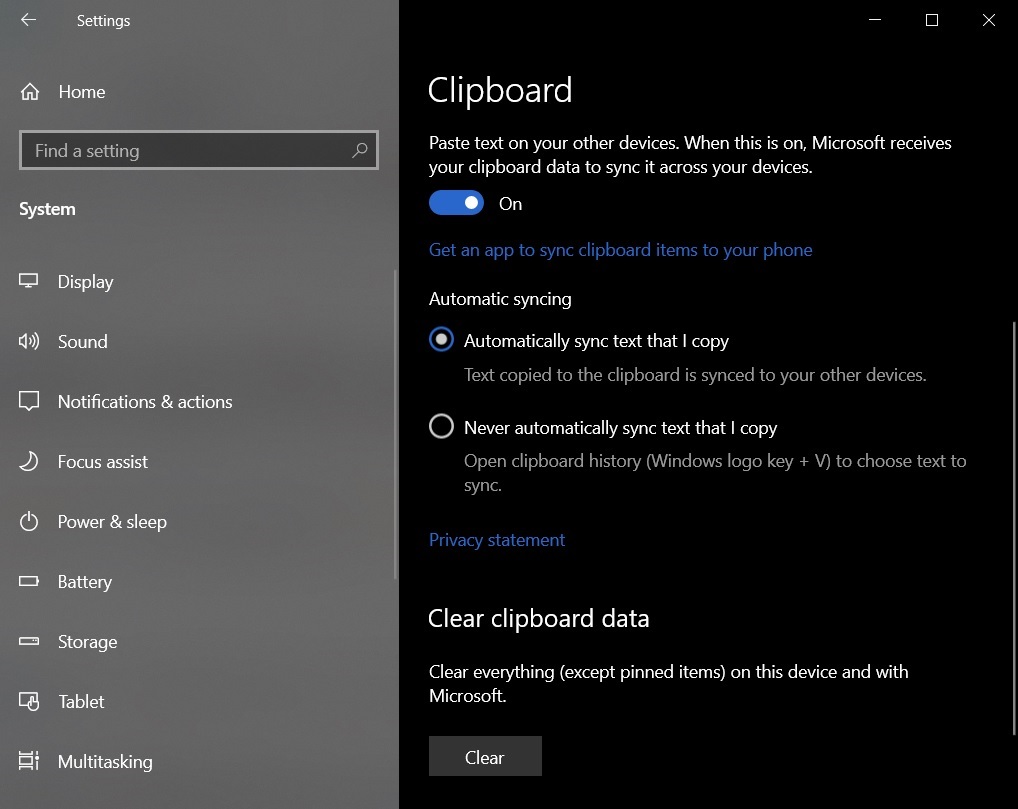
Task: Click the Find a setting search box
Action: 199,151
